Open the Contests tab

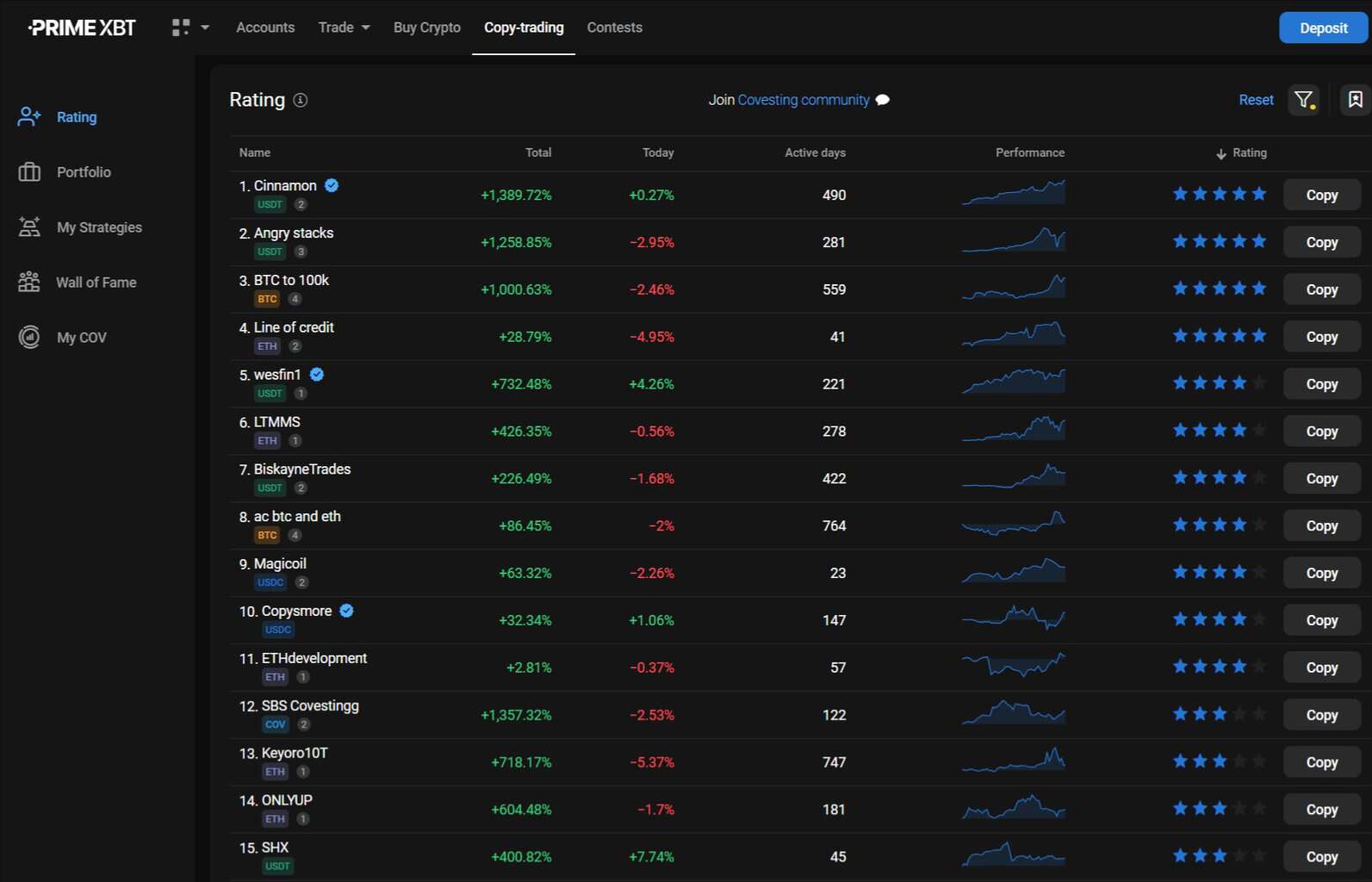coord(614,28)
